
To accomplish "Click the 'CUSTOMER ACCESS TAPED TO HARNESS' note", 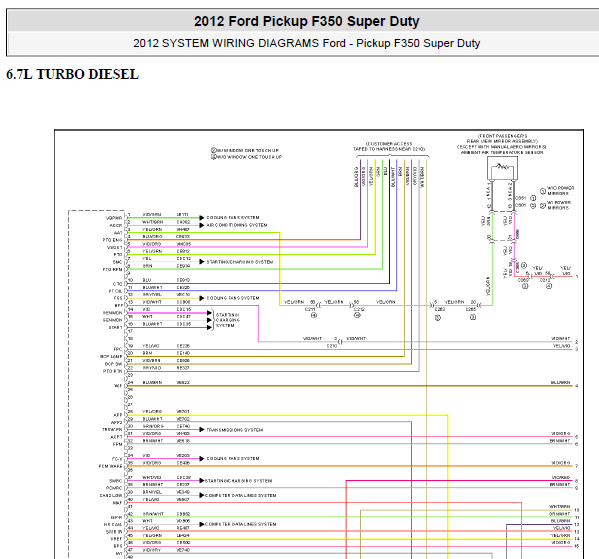I will pos(389,146).
